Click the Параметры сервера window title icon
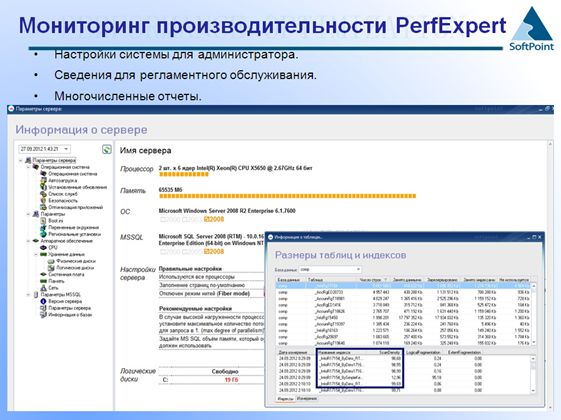This screenshot has width=561, height=420. tap(11, 109)
